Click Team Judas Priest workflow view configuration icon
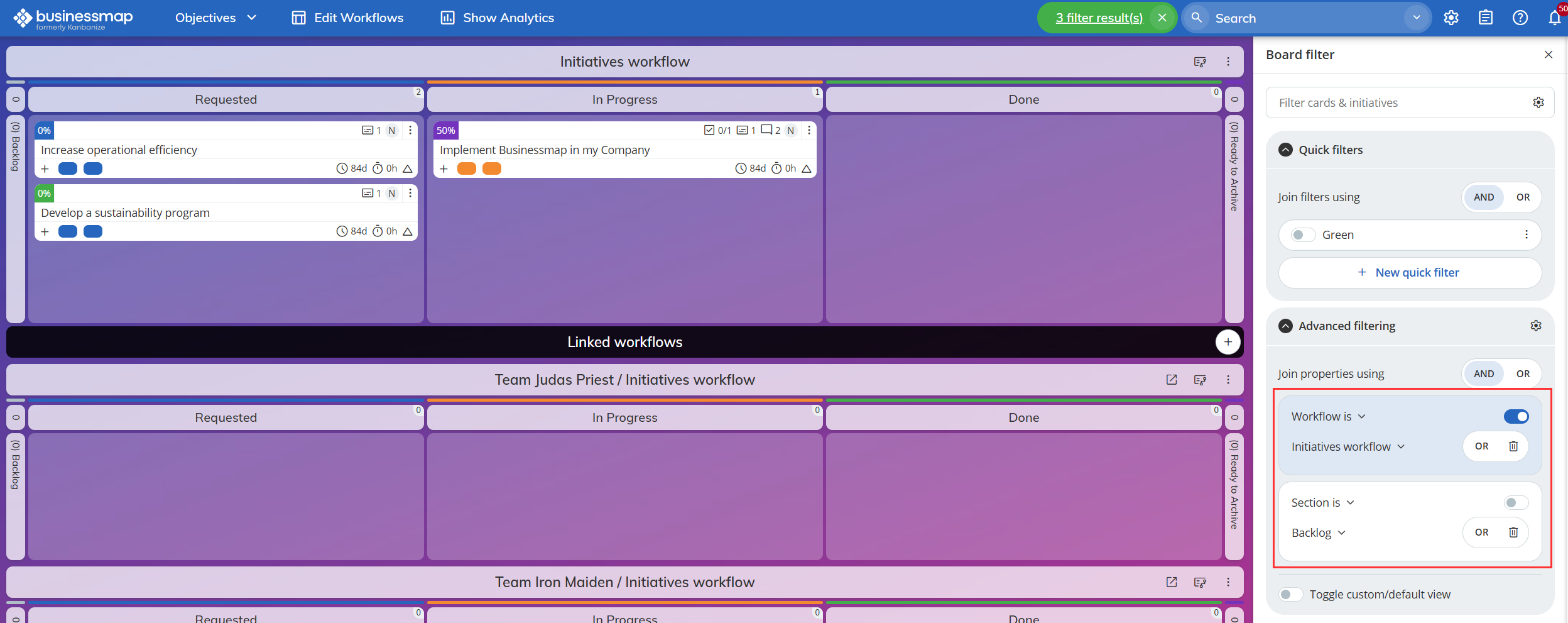The height and width of the screenshot is (623, 1568). click(1200, 380)
